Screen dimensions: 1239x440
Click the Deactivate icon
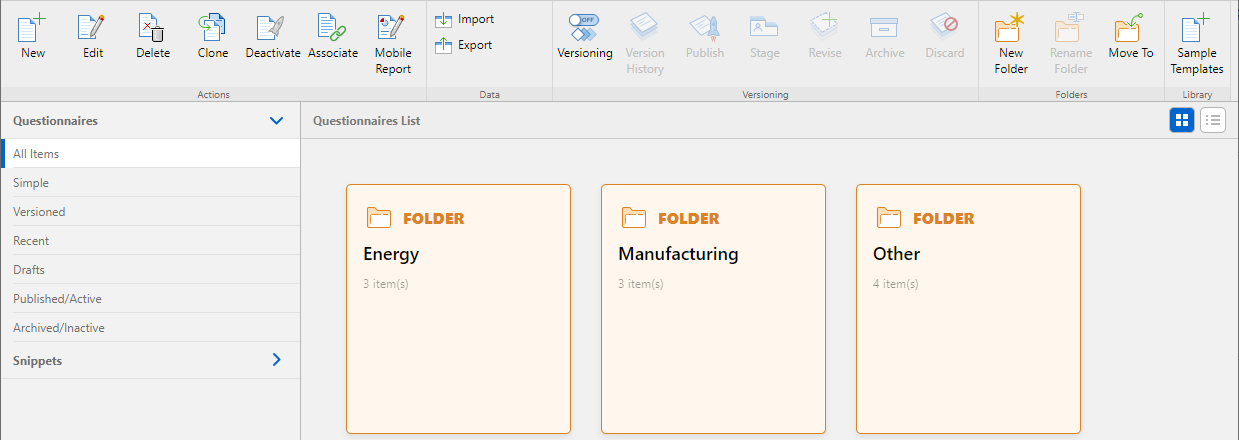click(x=272, y=30)
